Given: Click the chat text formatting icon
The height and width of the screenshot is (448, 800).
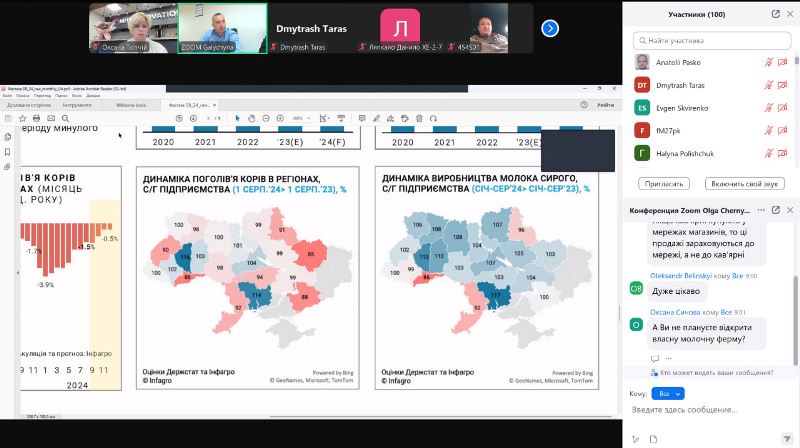Looking at the screenshot, I should [x=635, y=439].
